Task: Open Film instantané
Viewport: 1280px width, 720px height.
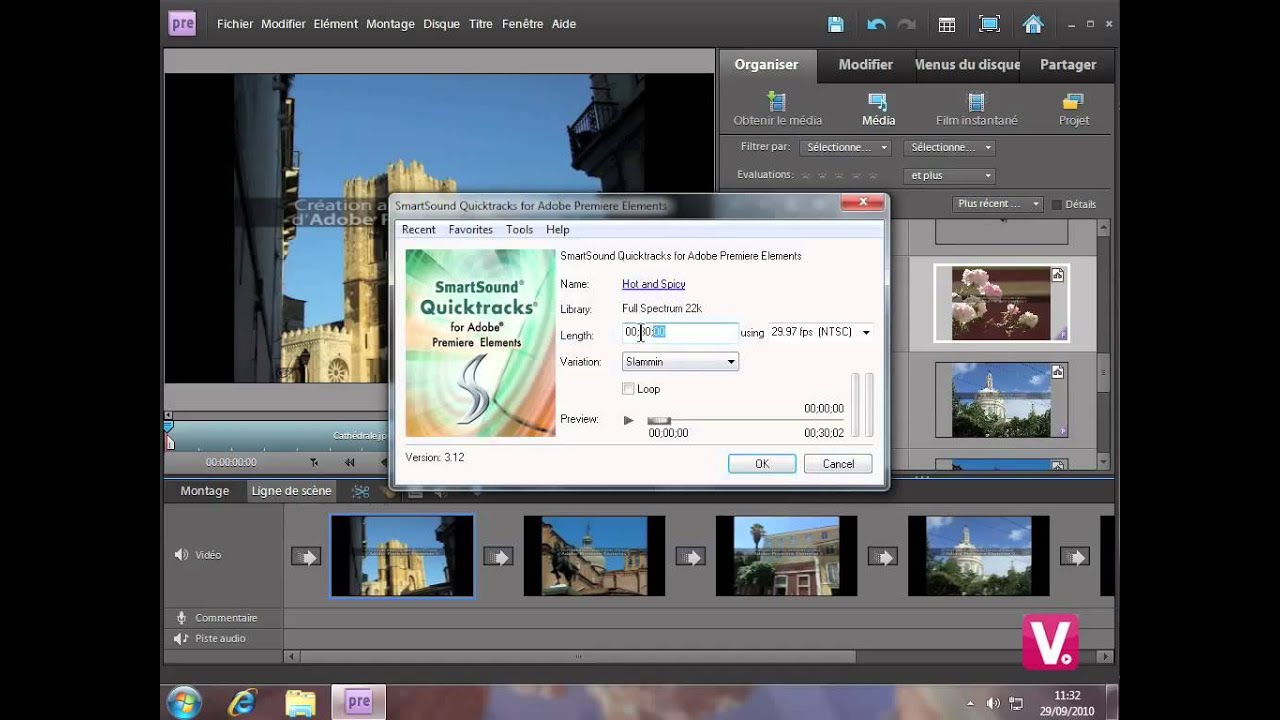Action: click(x=977, y=109)
